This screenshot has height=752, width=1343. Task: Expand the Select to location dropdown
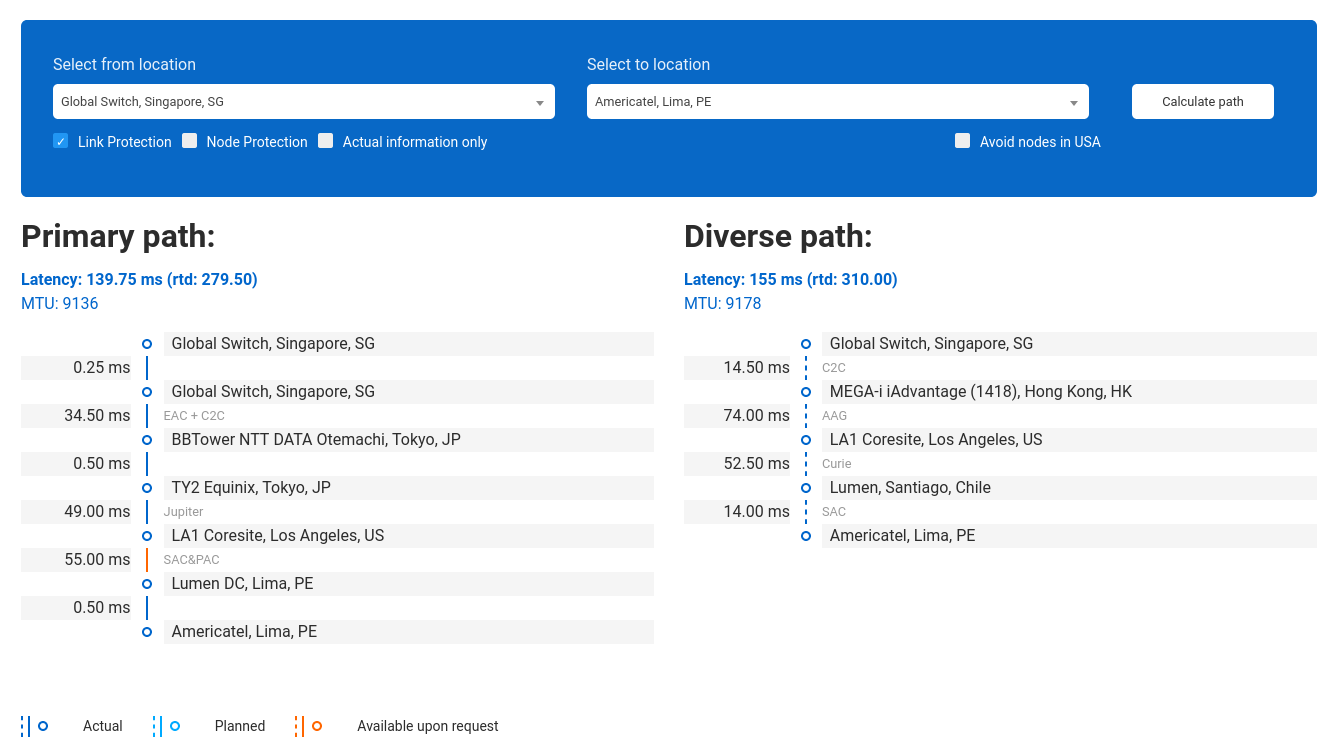click(837, 102)
